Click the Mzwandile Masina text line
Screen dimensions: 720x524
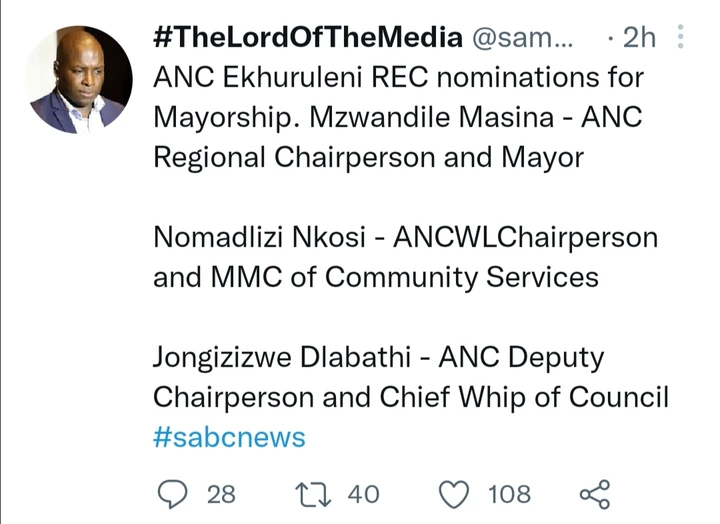(398, 117)
